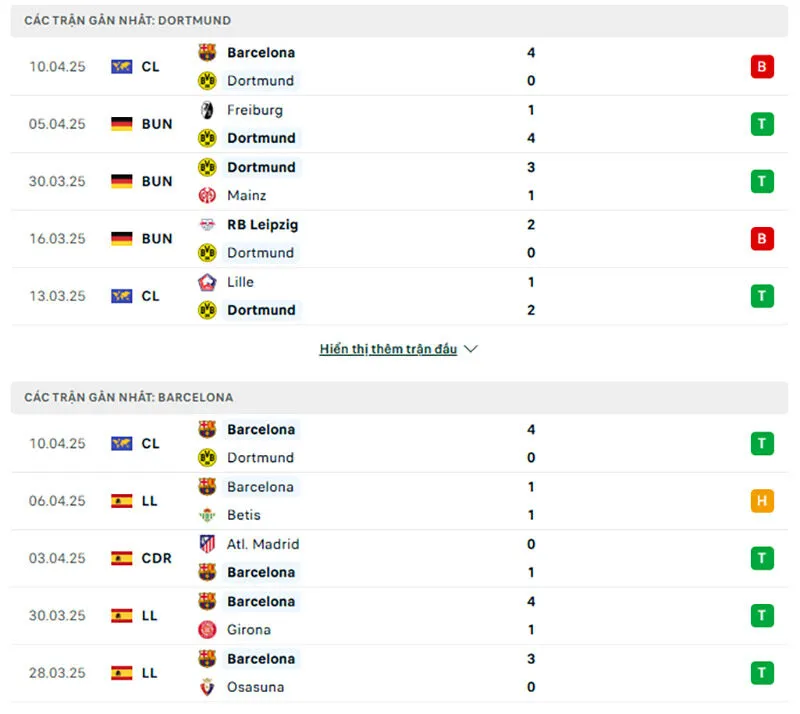Click green T badge for Freiburg match
This screenshot has height=714, width=800.
[x=762, y=124]
